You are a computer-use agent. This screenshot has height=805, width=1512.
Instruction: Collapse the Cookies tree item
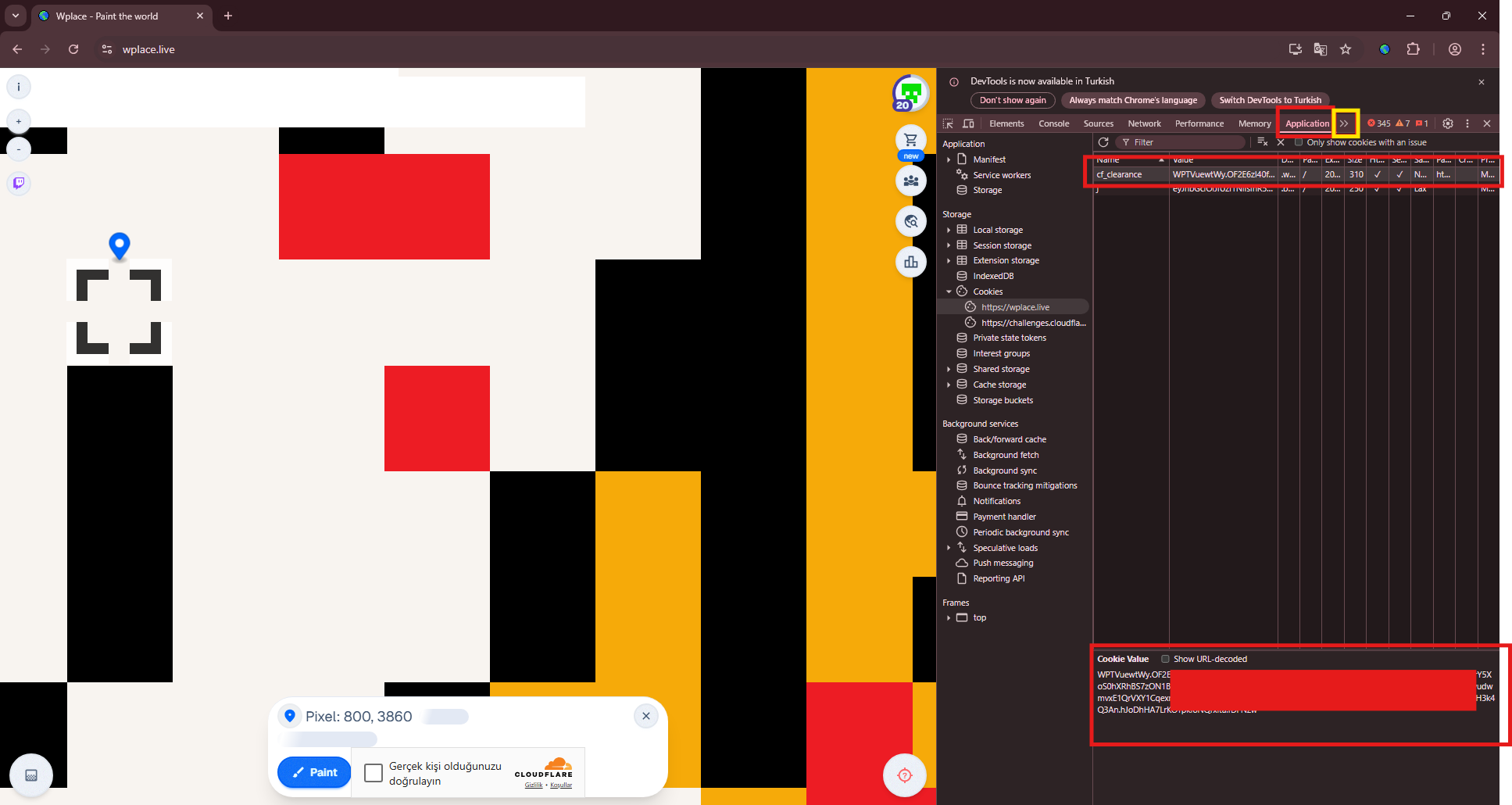pyautogui.click(x=949, y=292)
